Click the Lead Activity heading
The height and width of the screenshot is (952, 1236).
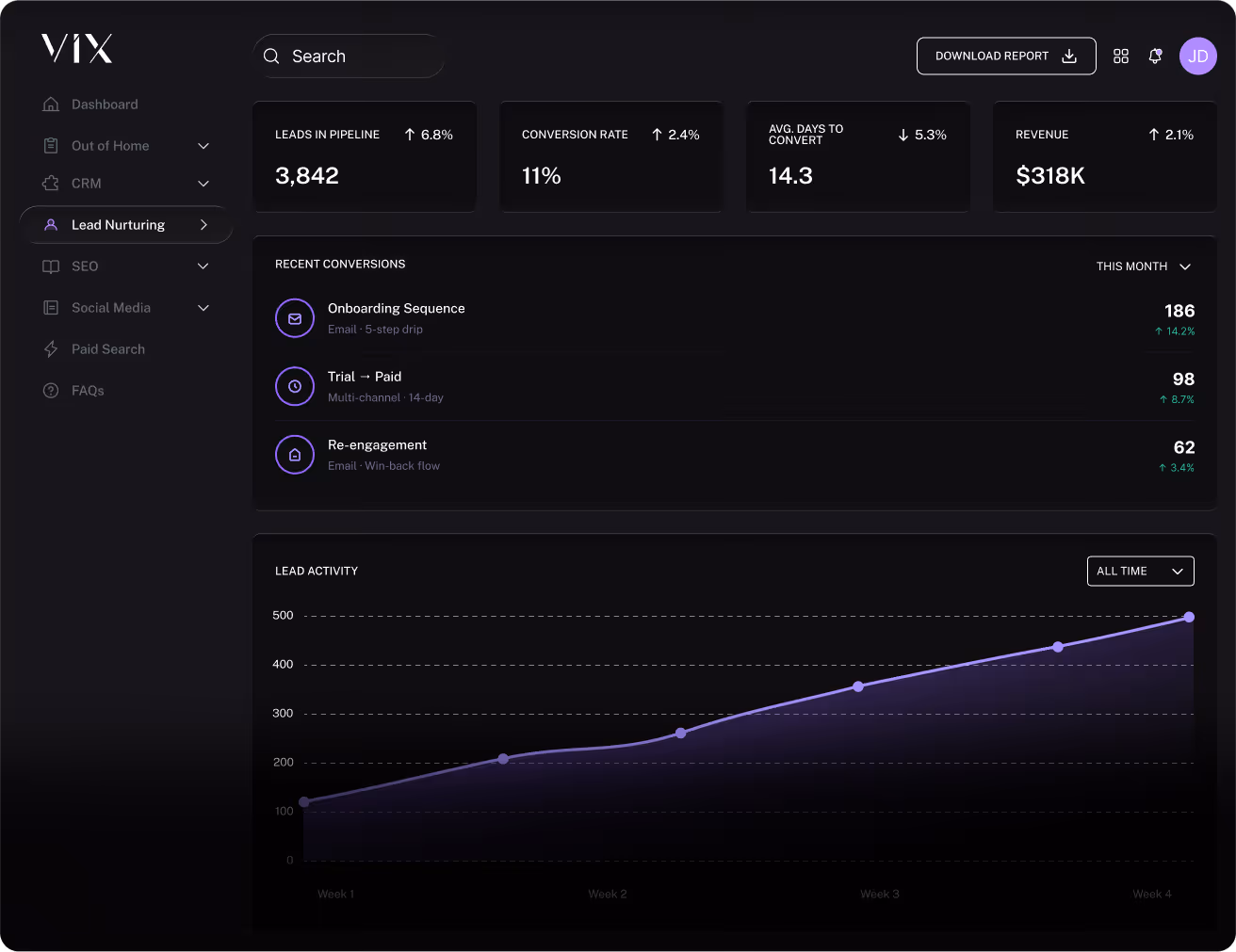coord(317,572)
